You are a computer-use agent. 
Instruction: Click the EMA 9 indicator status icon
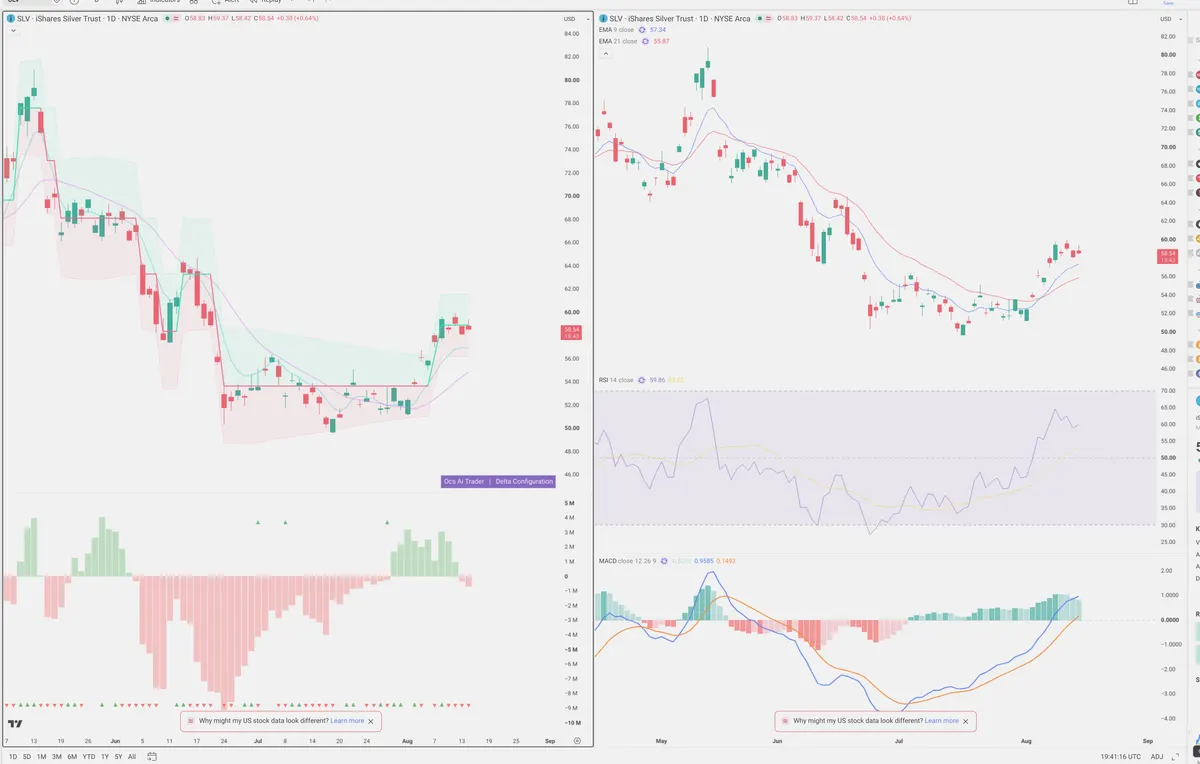click(641, 30)
